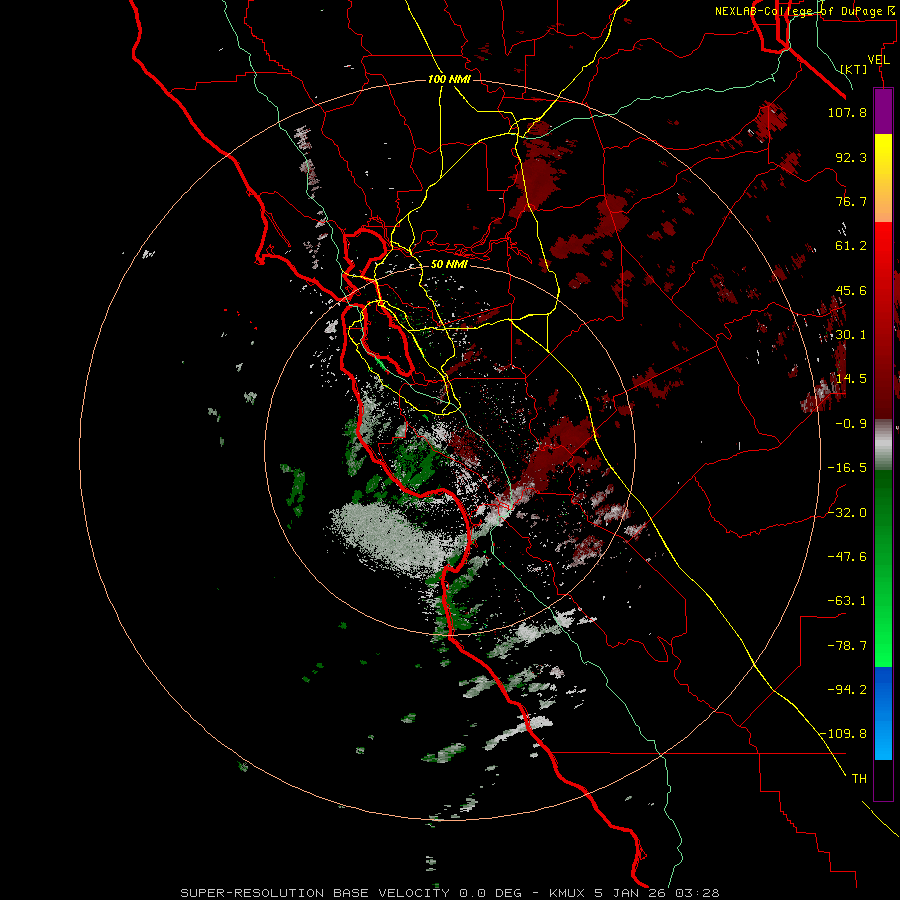Click the 100 NMI range ring label
This screenshot has width=900, height=900.
(449, 79)
